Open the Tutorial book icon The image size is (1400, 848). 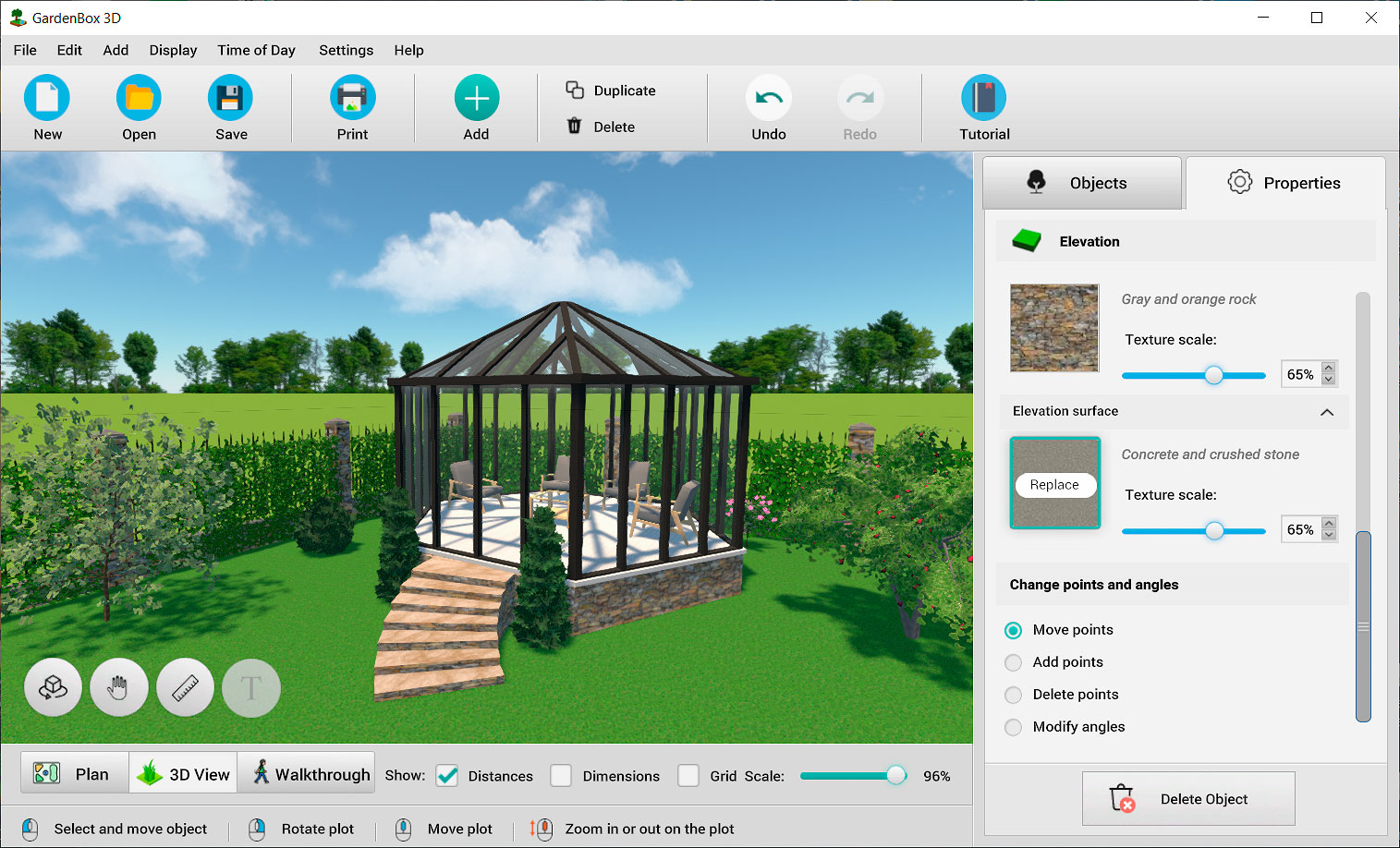coord(984,98)
